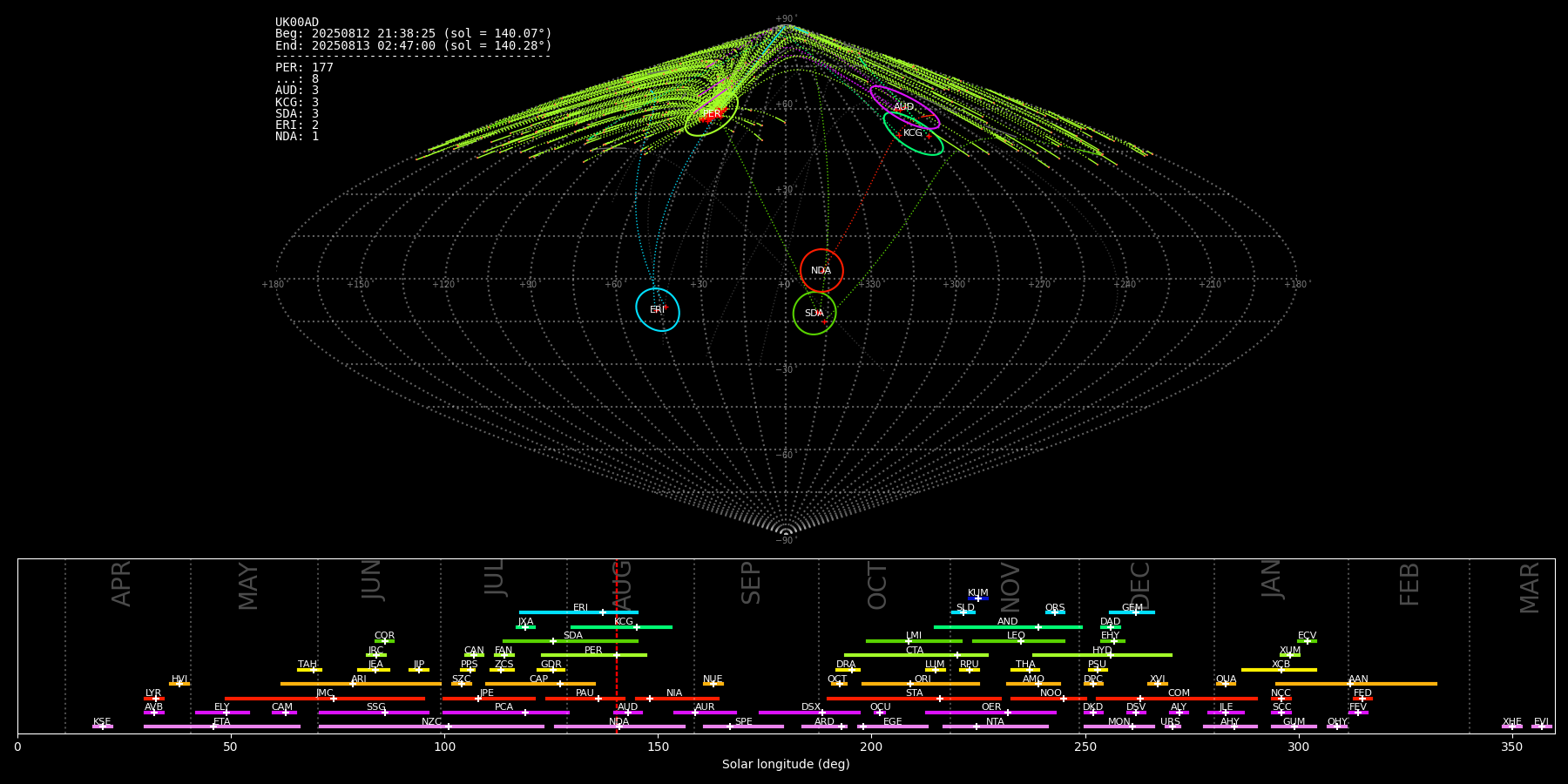The height and width of the screenshot is (784, 1568).
Task: Click the JAN month label
Action: (1272, 578)
